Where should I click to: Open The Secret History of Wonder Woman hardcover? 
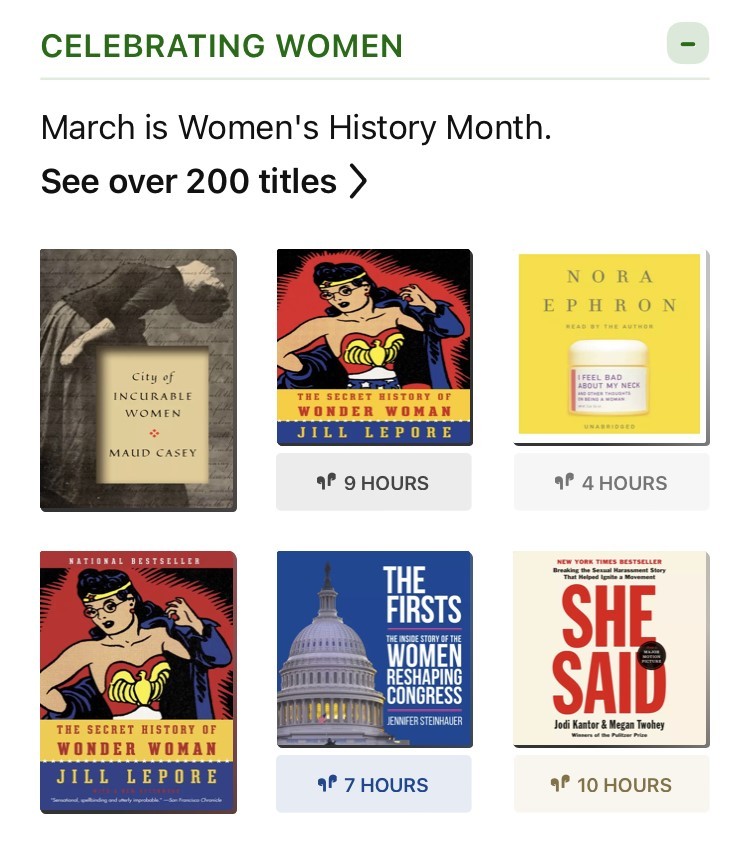click(x=374, y=346)
